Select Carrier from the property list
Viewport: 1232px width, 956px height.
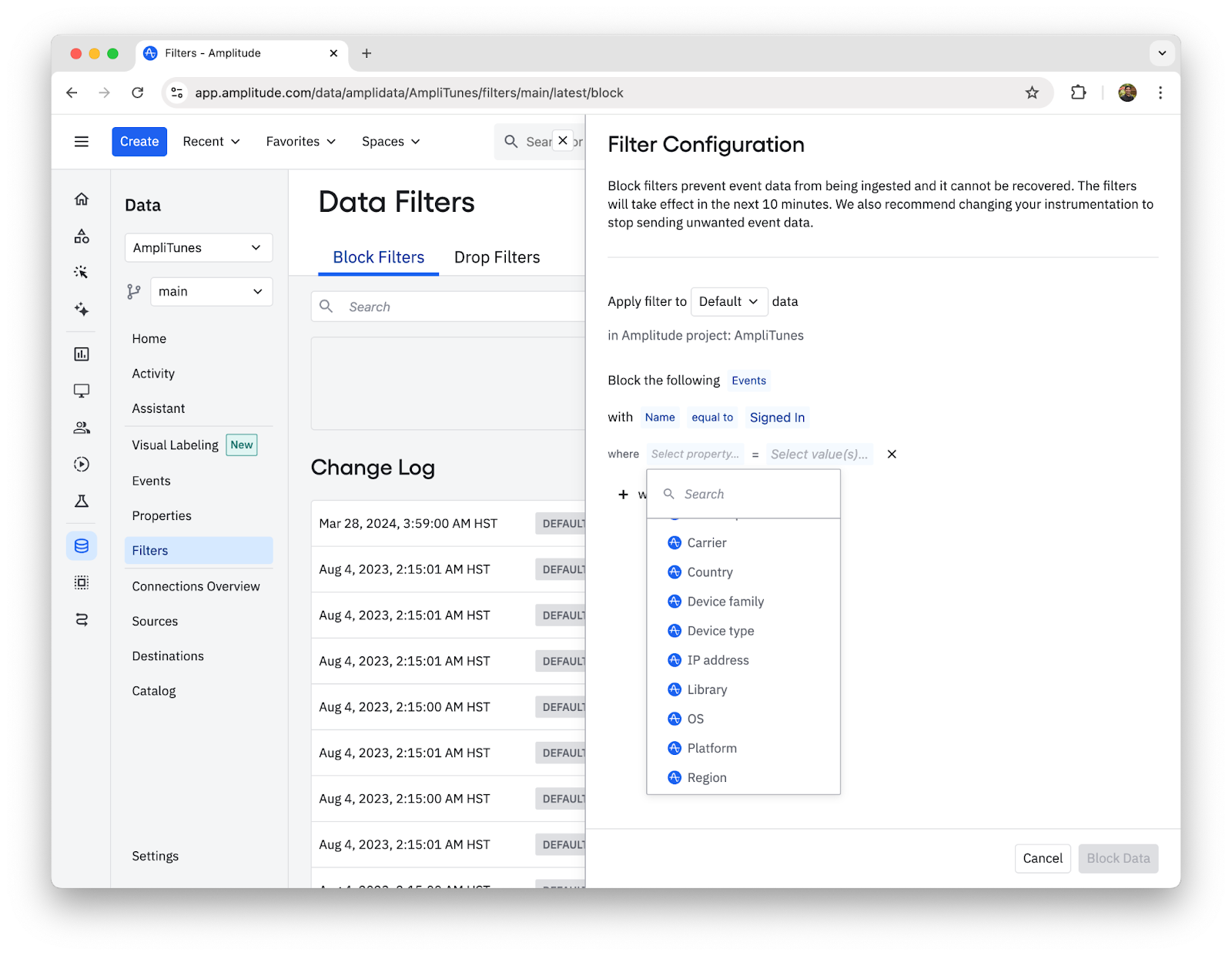pos(744,543)
